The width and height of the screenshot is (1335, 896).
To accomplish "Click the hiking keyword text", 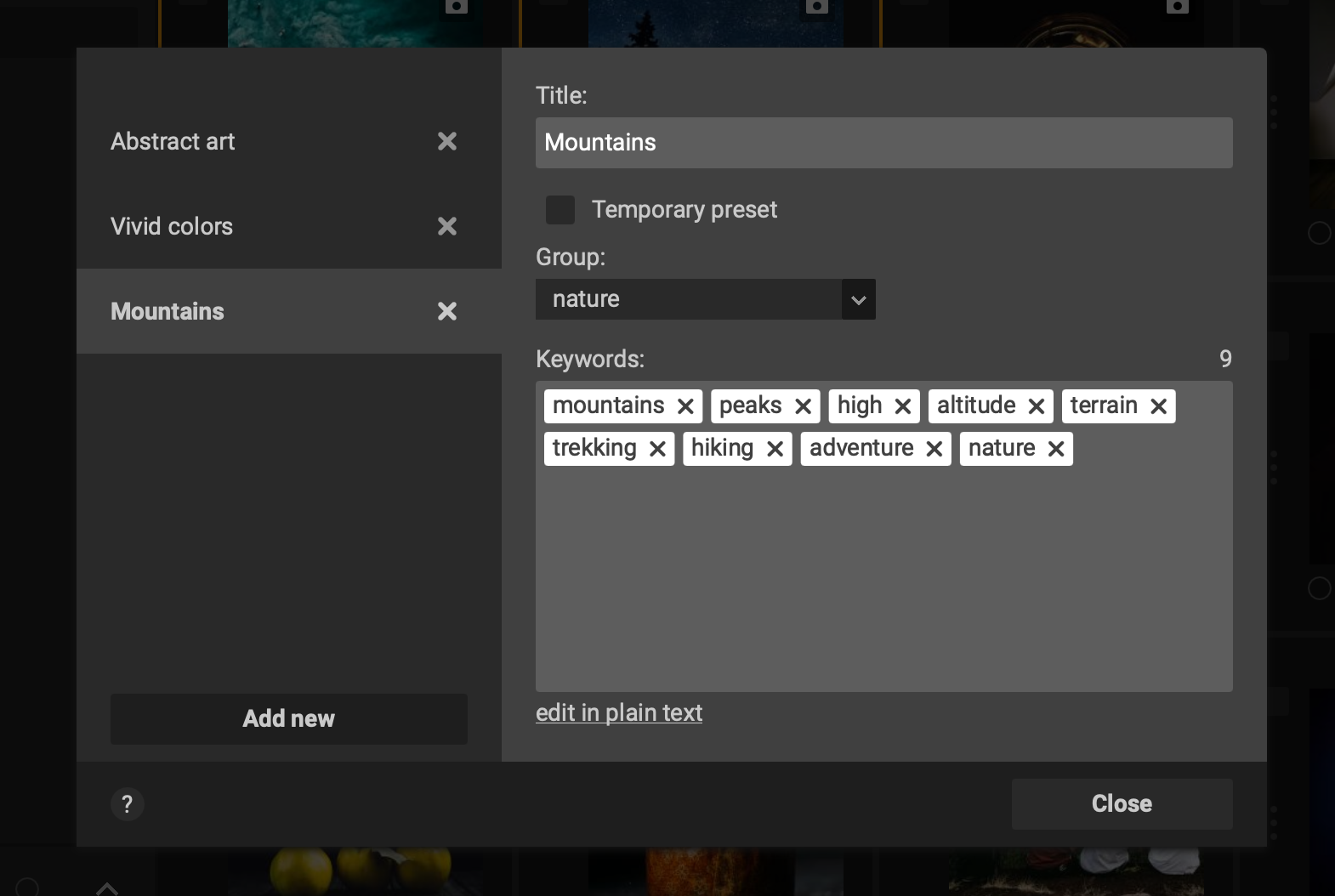I will pos(722,448).
